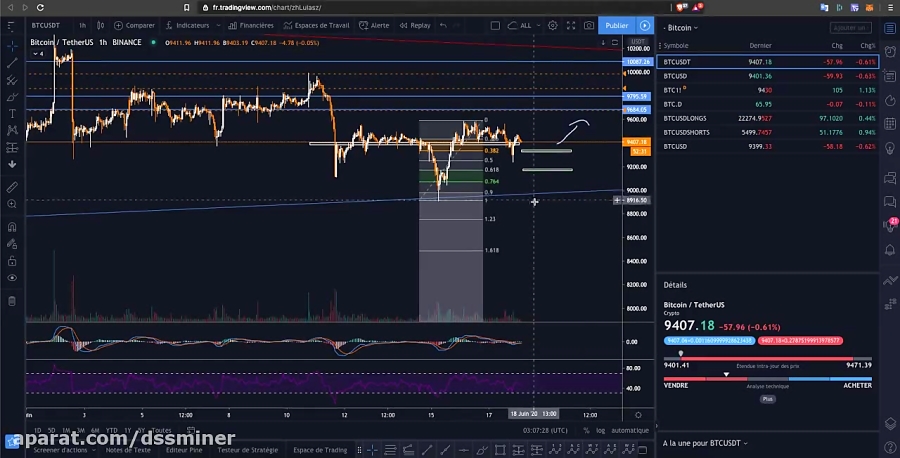Image resolution: width=900 pixels, height=458 pixels.
Task: Switch to the 1D time range
Action: (37, 430)
